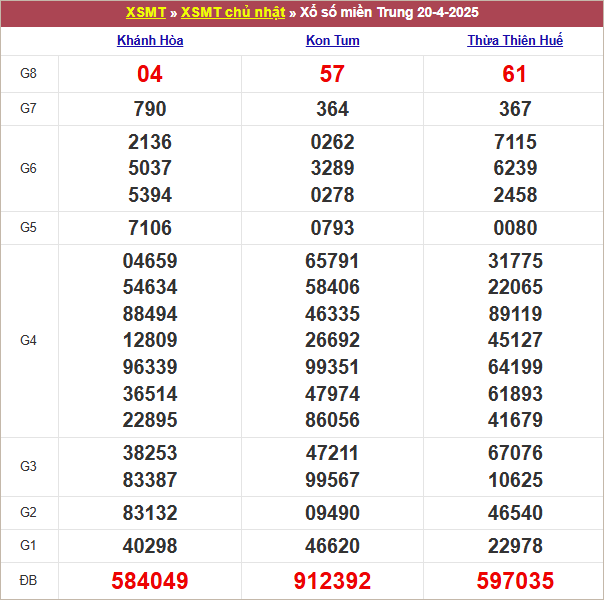The image size is (604, 600).
Task: Click Khánh Hòa G2 number 83132
Action: point(150,513)
